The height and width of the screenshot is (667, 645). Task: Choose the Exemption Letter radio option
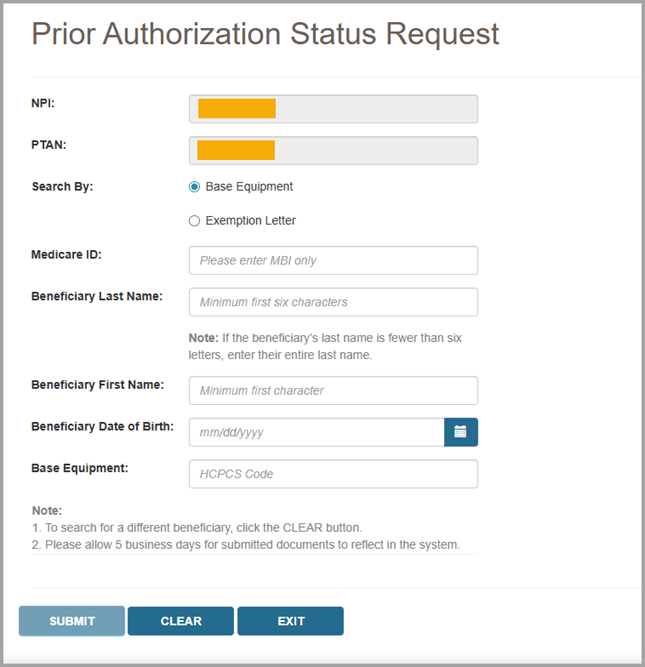click(195, 221)
